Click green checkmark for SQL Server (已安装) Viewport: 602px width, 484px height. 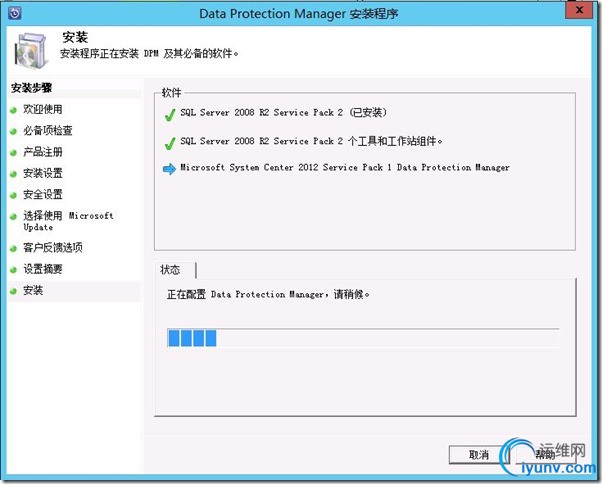point(169,114)
